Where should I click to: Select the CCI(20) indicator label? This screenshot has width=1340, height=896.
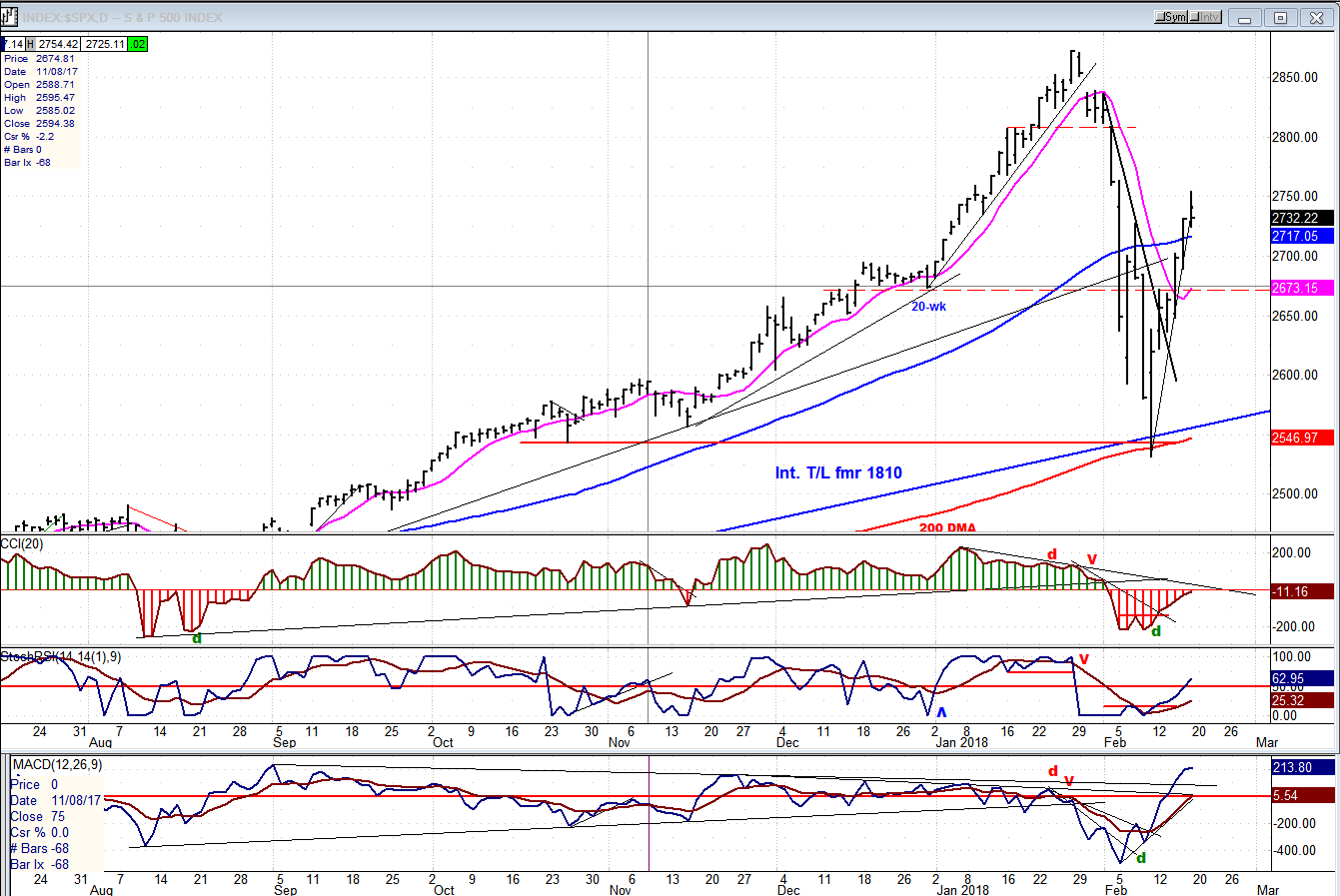click(22, 543)
